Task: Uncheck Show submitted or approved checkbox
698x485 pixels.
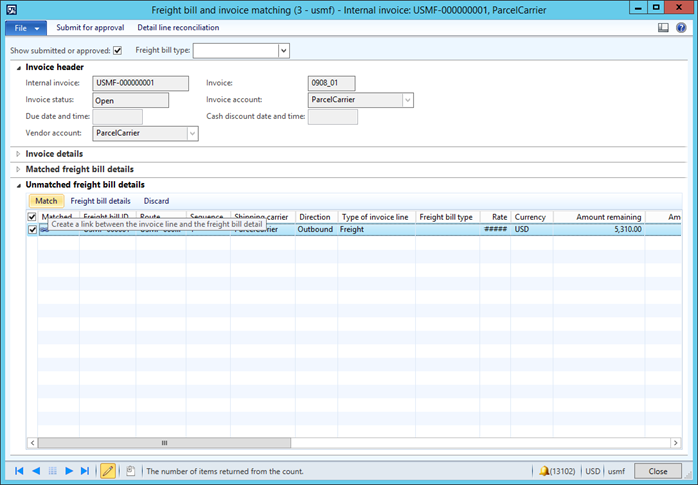Action: click(118, 50)
